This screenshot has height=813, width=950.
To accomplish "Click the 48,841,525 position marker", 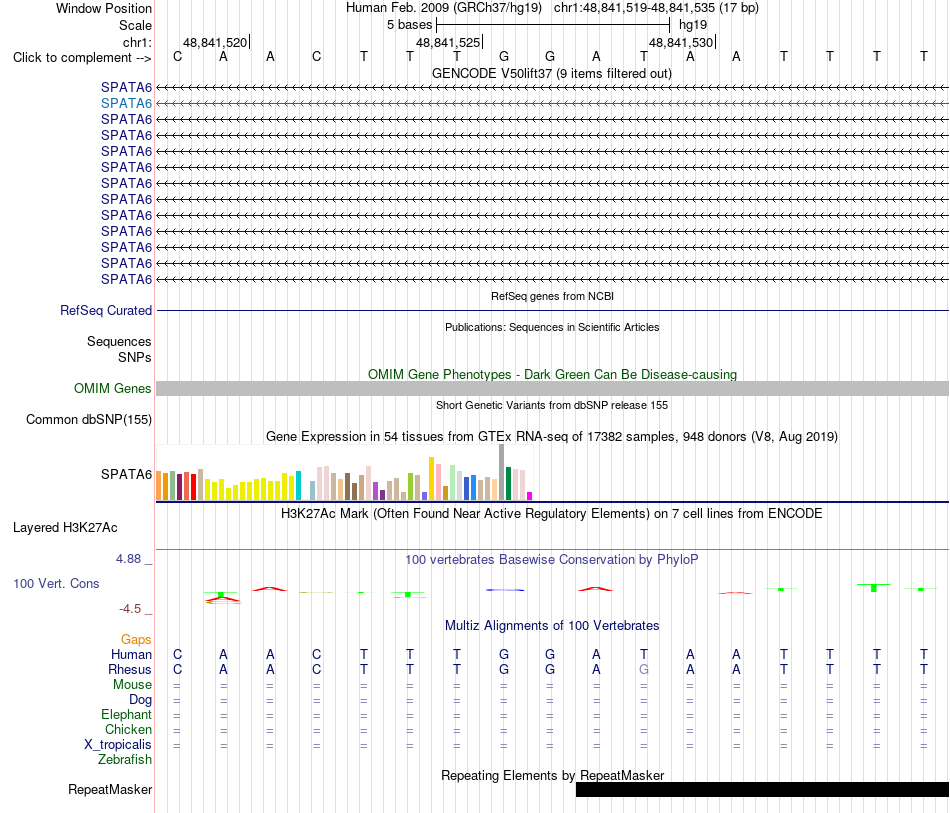I will pos(448,42).
